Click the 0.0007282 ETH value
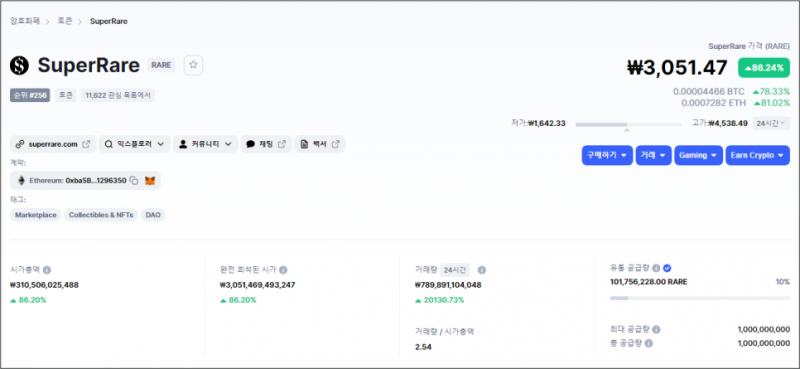800x369 pixels. click(713, 103)
